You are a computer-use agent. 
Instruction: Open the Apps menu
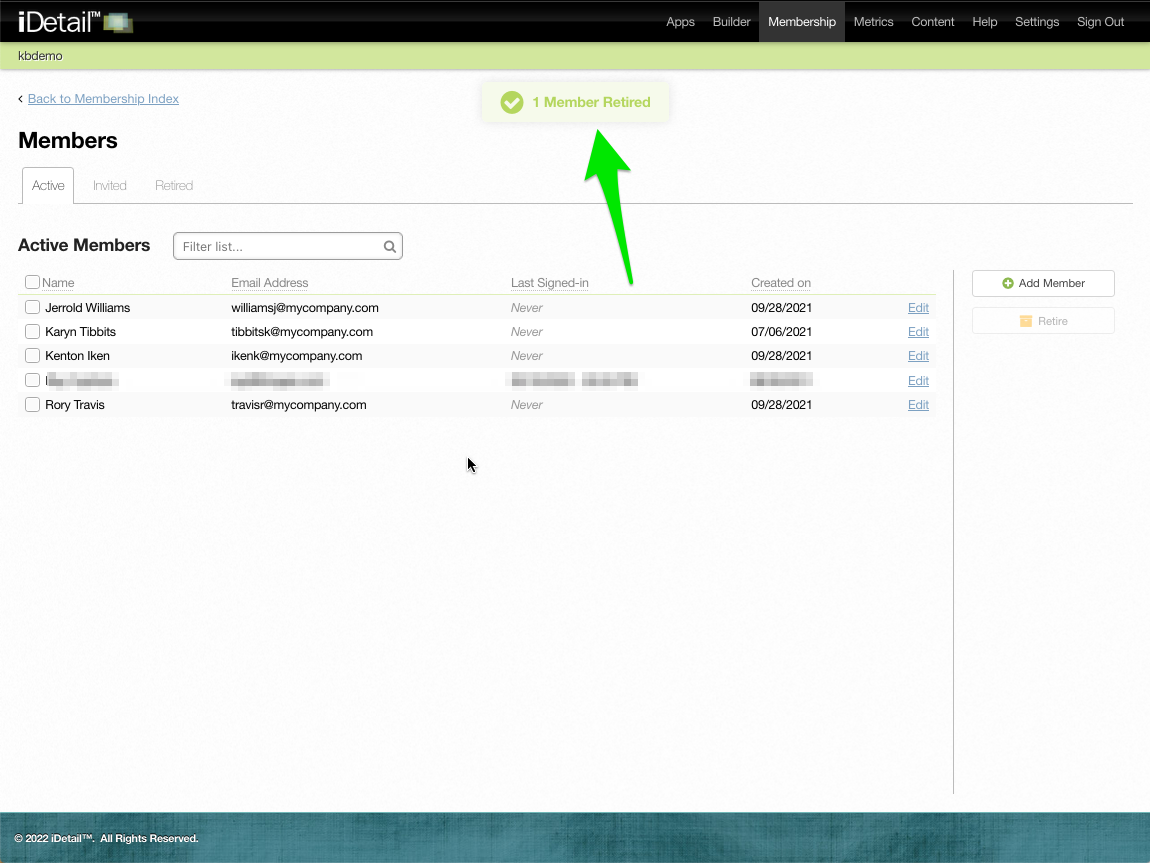[x=680, y=22]
